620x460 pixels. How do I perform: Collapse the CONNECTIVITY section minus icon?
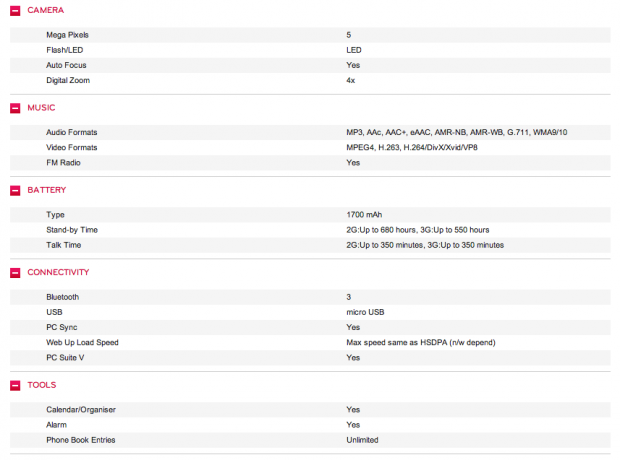coord(15,273)
